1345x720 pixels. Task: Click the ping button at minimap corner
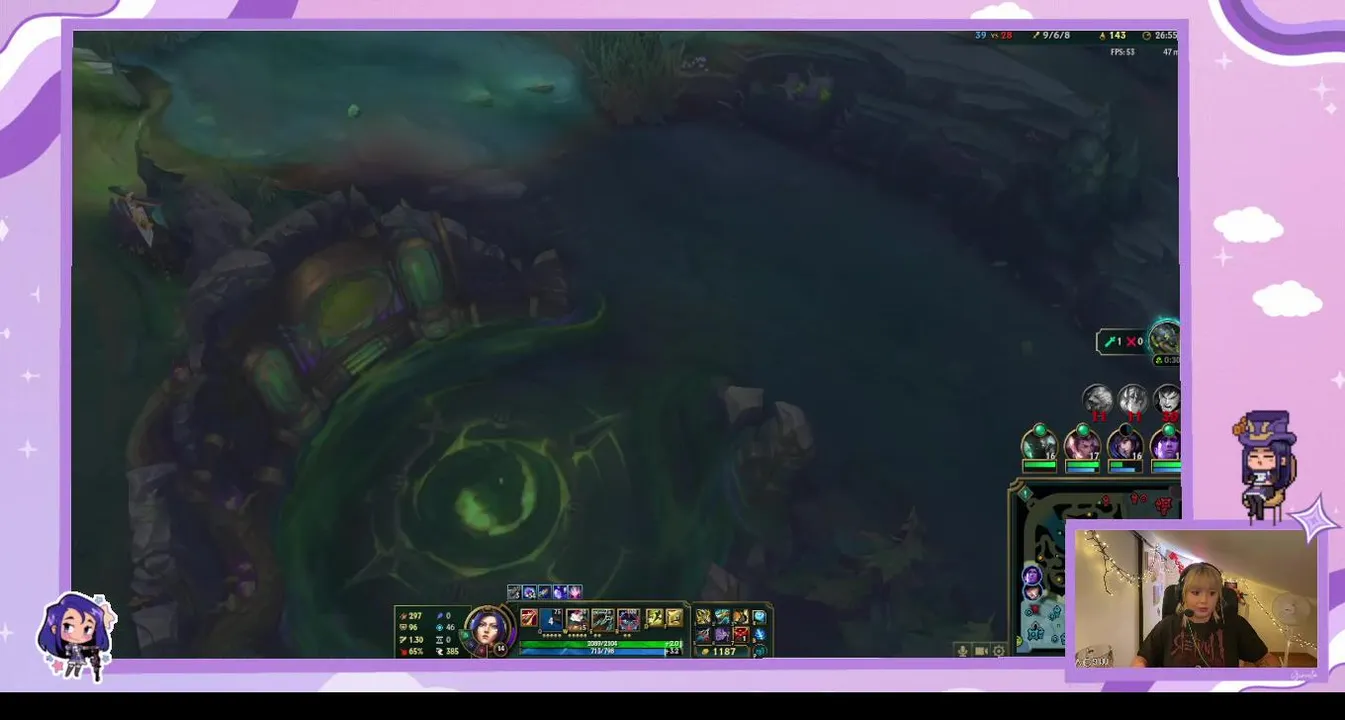point(1025,494)
